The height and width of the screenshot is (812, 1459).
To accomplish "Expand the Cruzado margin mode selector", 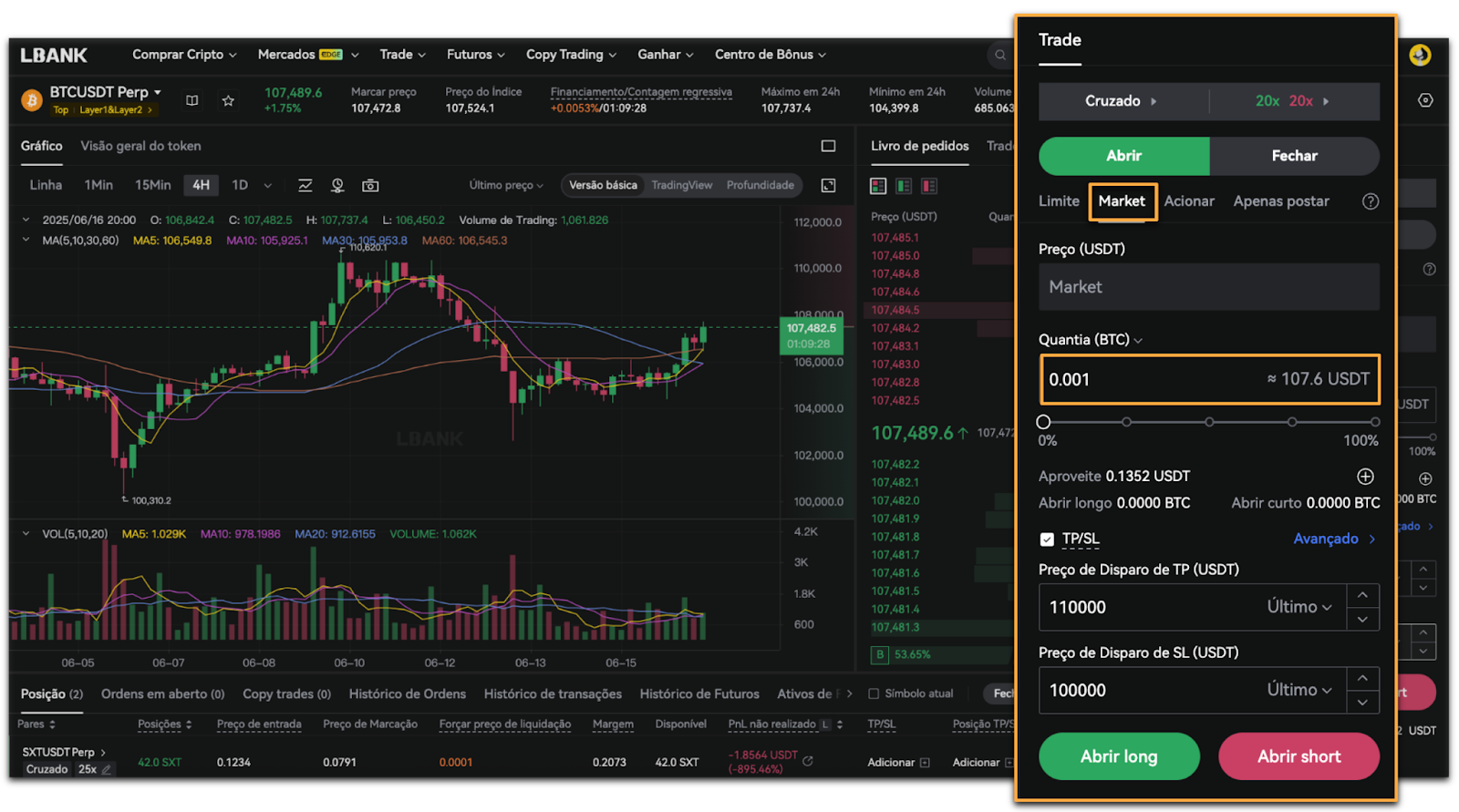I will point(1122,101).
